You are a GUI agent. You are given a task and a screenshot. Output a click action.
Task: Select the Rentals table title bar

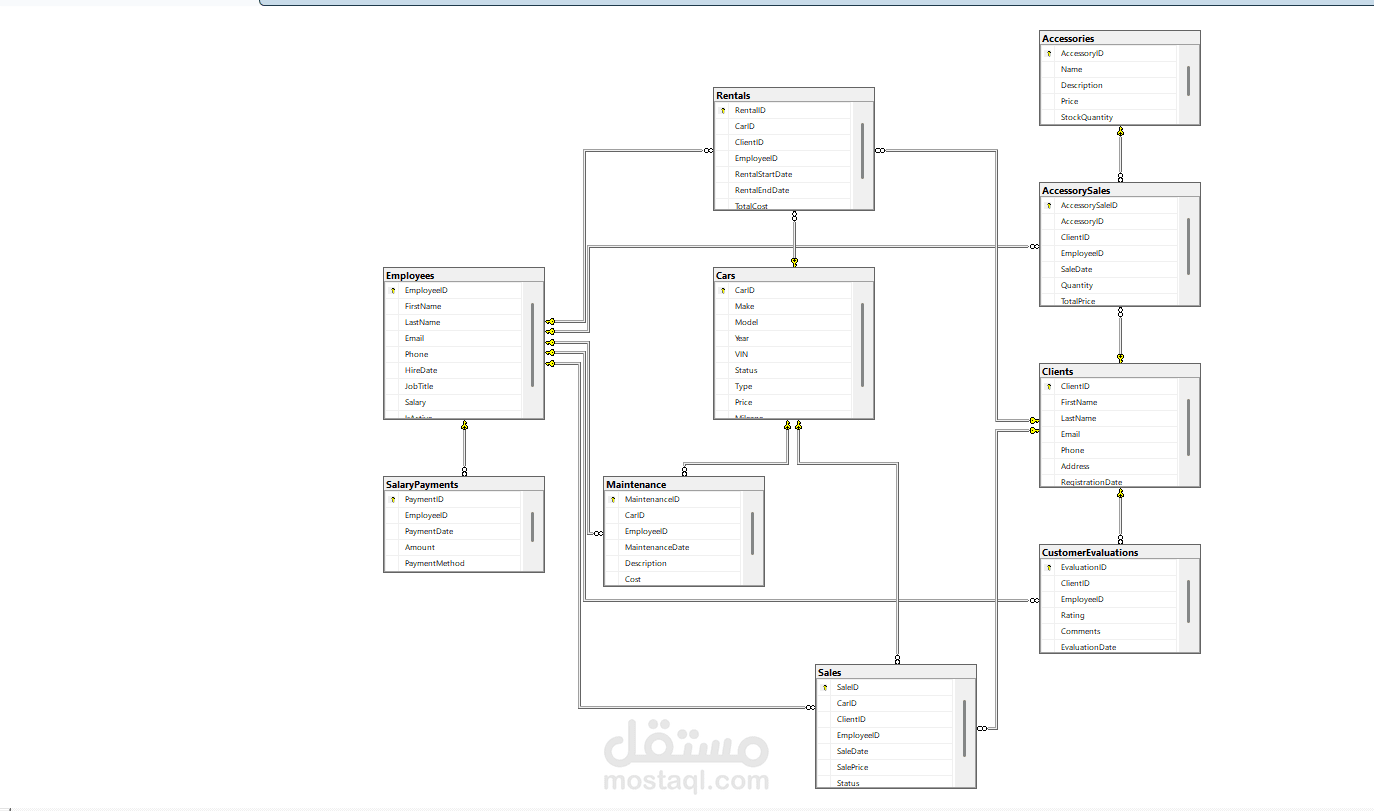pos(790,94)
